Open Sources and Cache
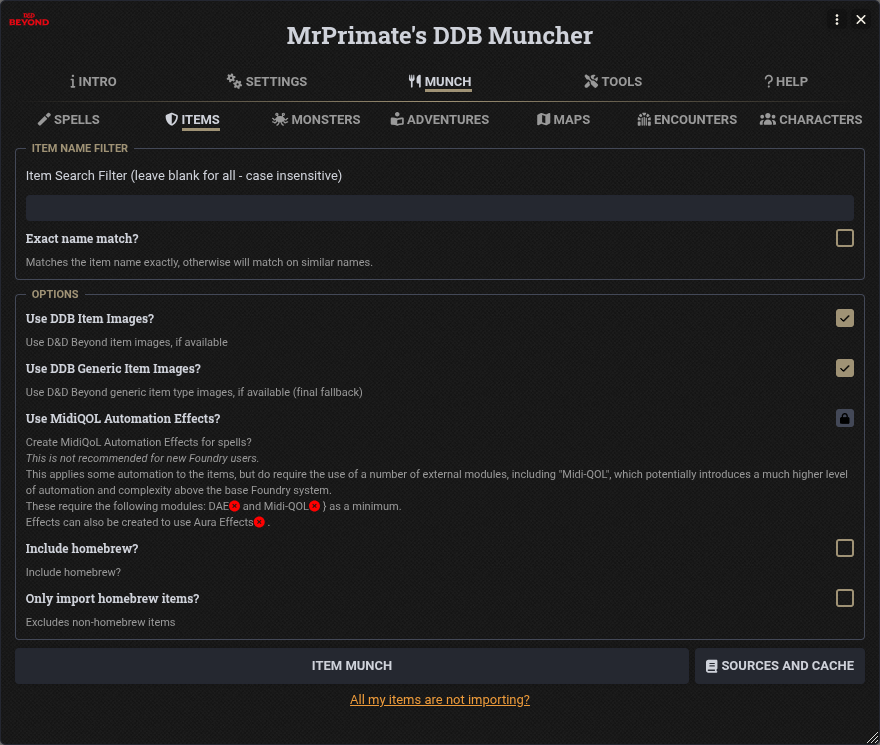This screenshot has width=880, height=745. [x=780, y=666]
